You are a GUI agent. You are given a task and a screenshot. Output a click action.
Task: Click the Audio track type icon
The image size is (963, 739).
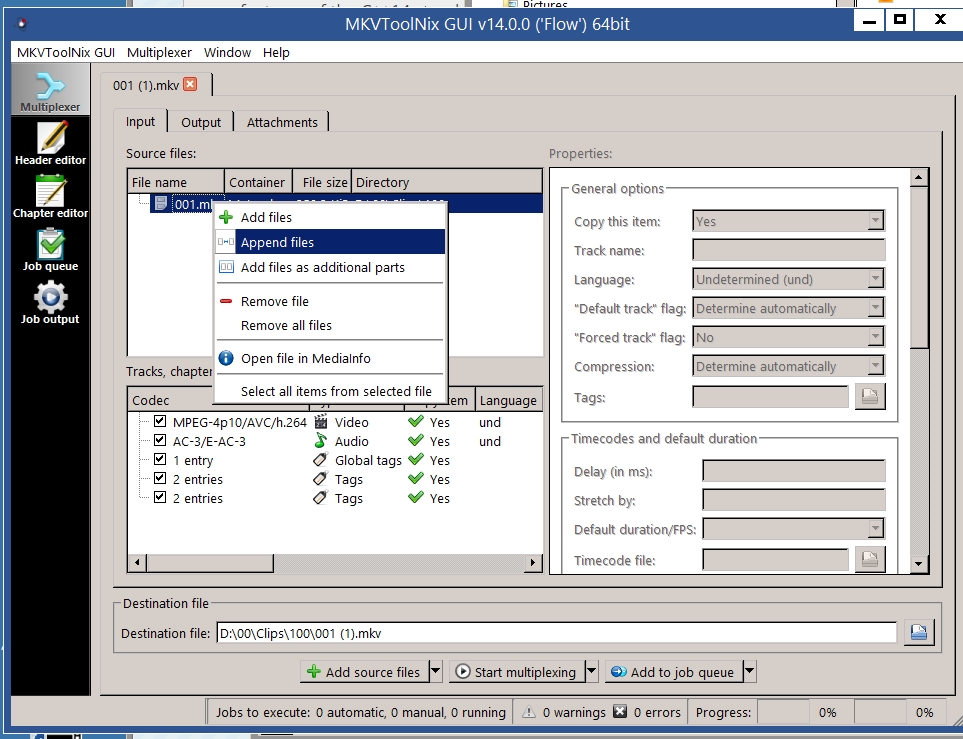(x=321, y=440)
